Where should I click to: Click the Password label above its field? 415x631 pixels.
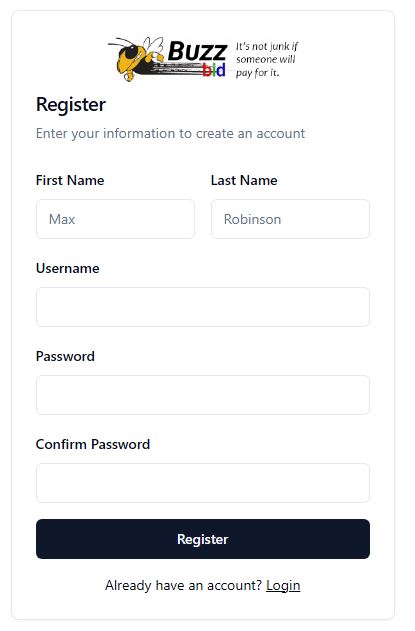65,356
